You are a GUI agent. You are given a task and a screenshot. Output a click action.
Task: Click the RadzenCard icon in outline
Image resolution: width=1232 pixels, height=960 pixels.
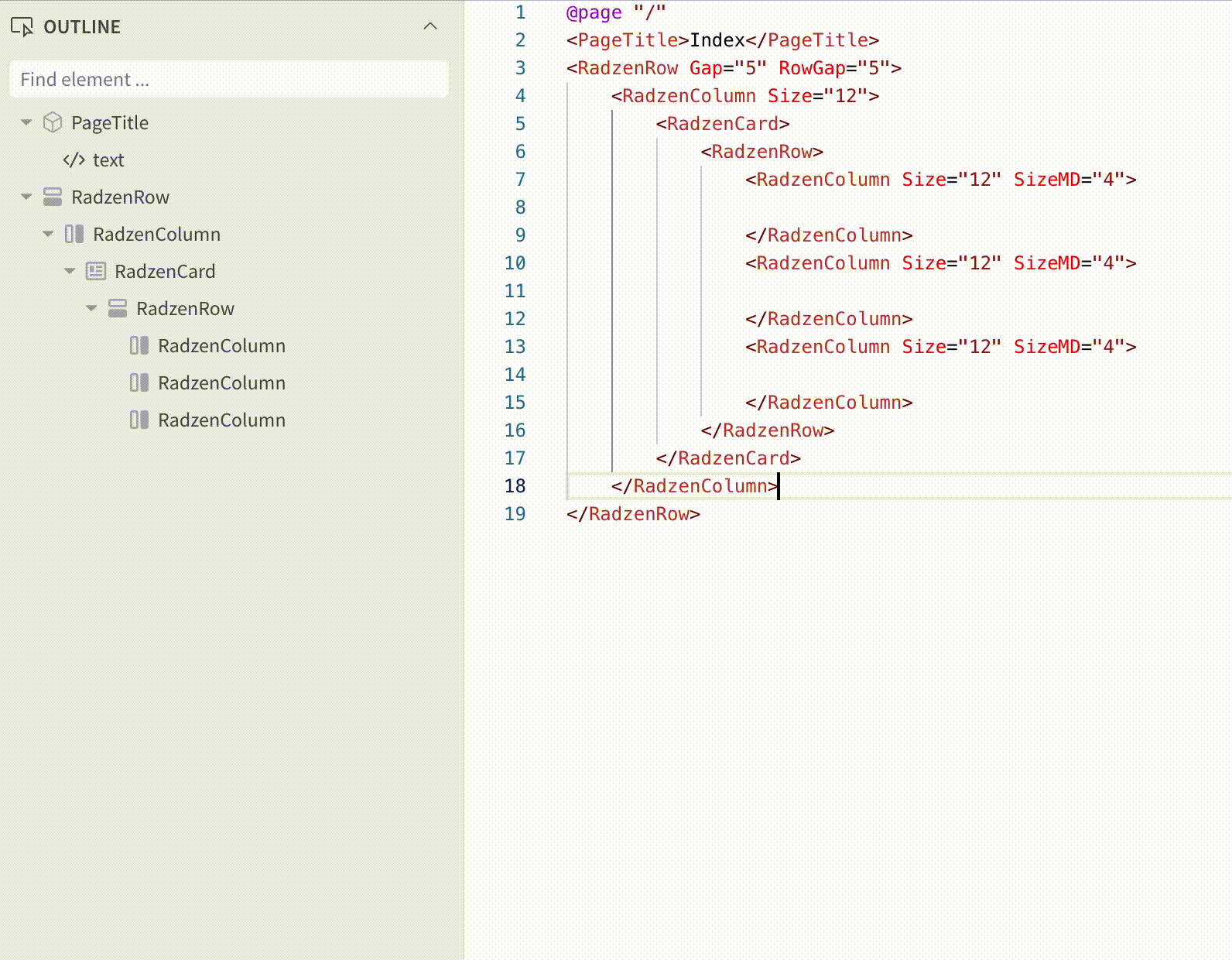[x=96, y=271]
